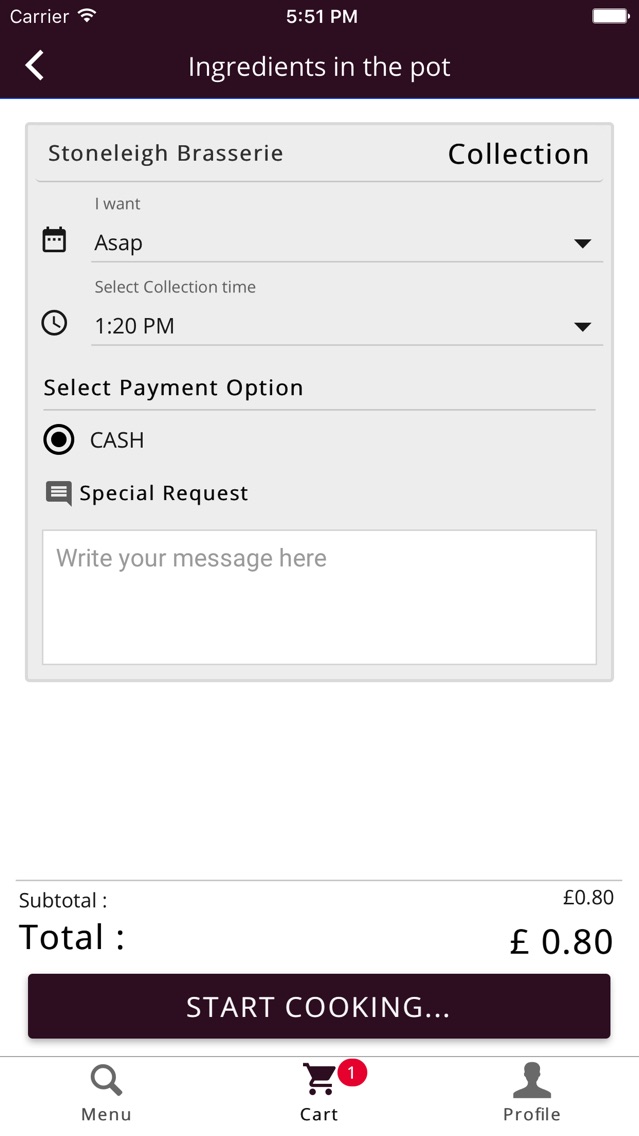Expand the 1:20 PM time dropdown arrow

pyautogui.click(x=582, y=327)
